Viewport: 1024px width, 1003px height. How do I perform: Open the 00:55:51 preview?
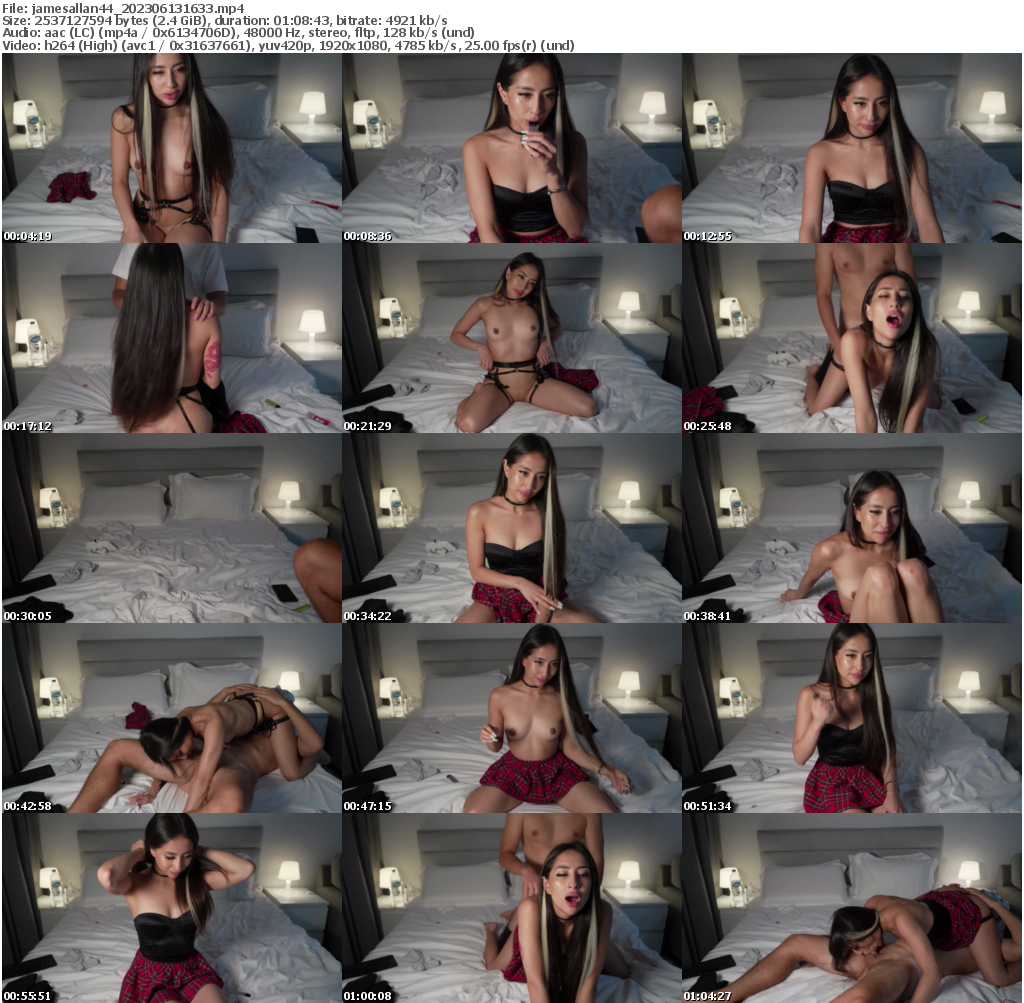tap(170, 910)
